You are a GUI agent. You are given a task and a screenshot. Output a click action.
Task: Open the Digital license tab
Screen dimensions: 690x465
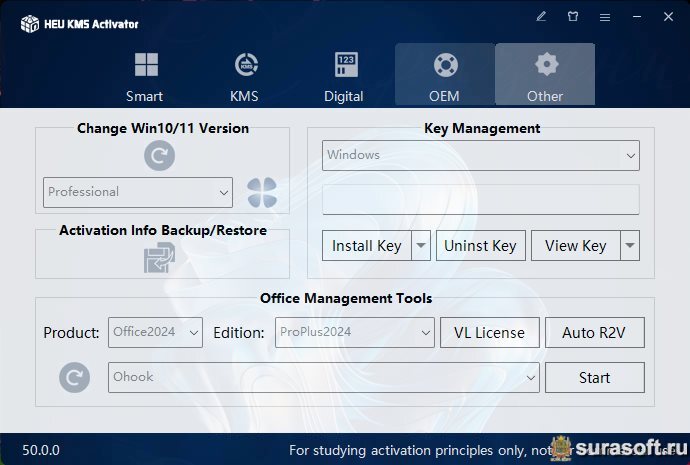(x=345, y=76)
